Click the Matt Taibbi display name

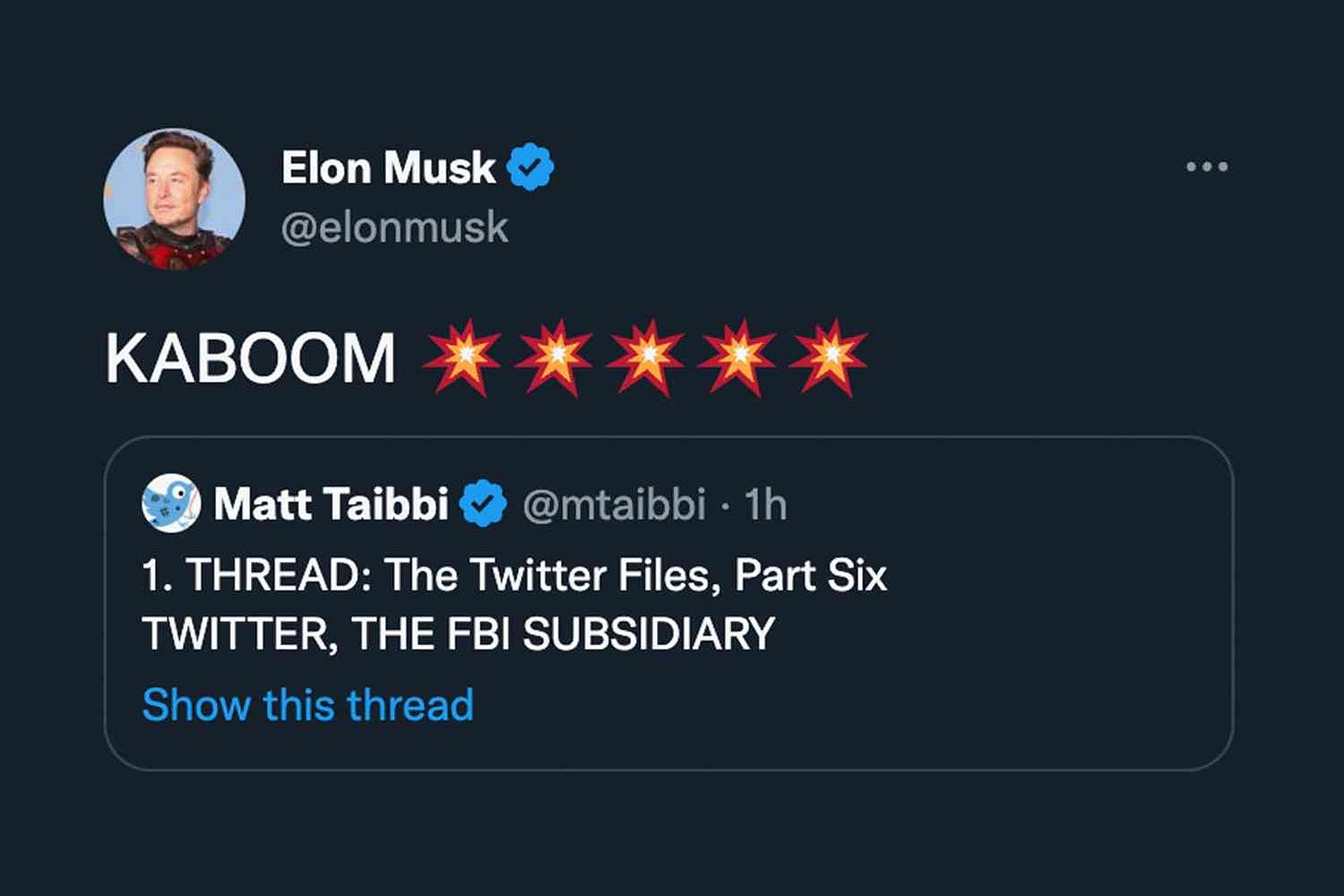(332, 504)
